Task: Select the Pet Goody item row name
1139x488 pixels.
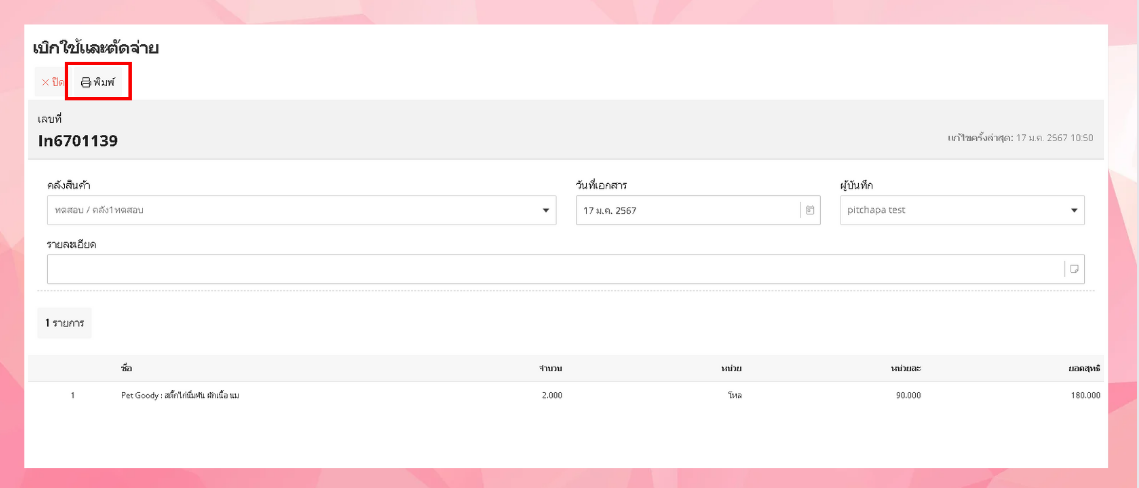Action: [180, 395]
